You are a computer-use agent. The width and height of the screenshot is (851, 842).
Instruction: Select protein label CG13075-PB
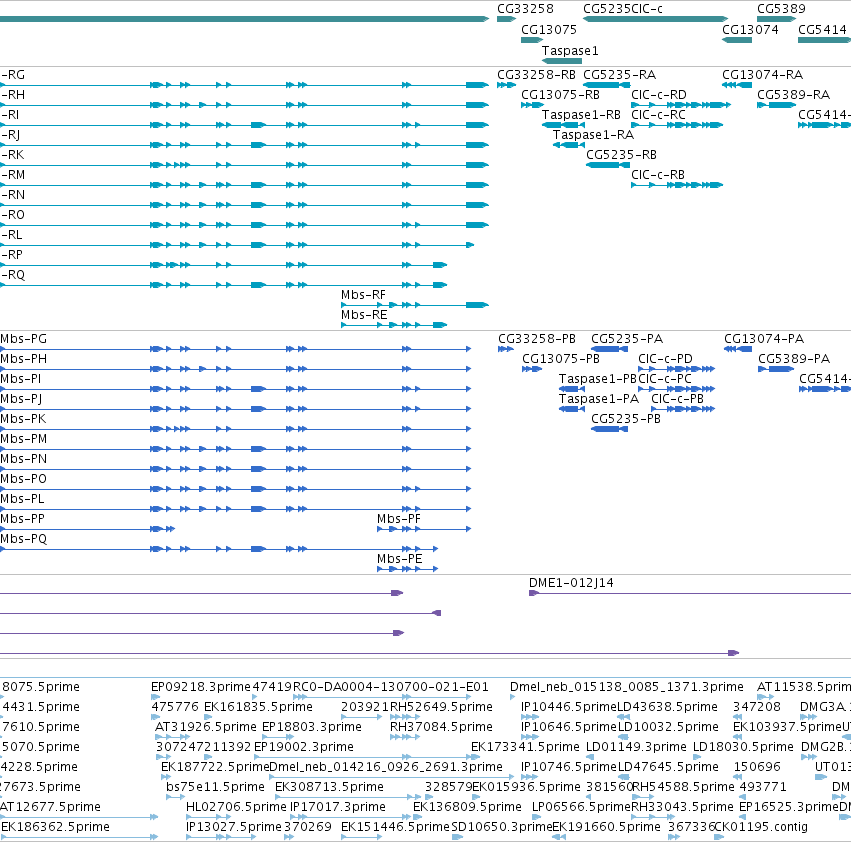(x=561, y=359)
